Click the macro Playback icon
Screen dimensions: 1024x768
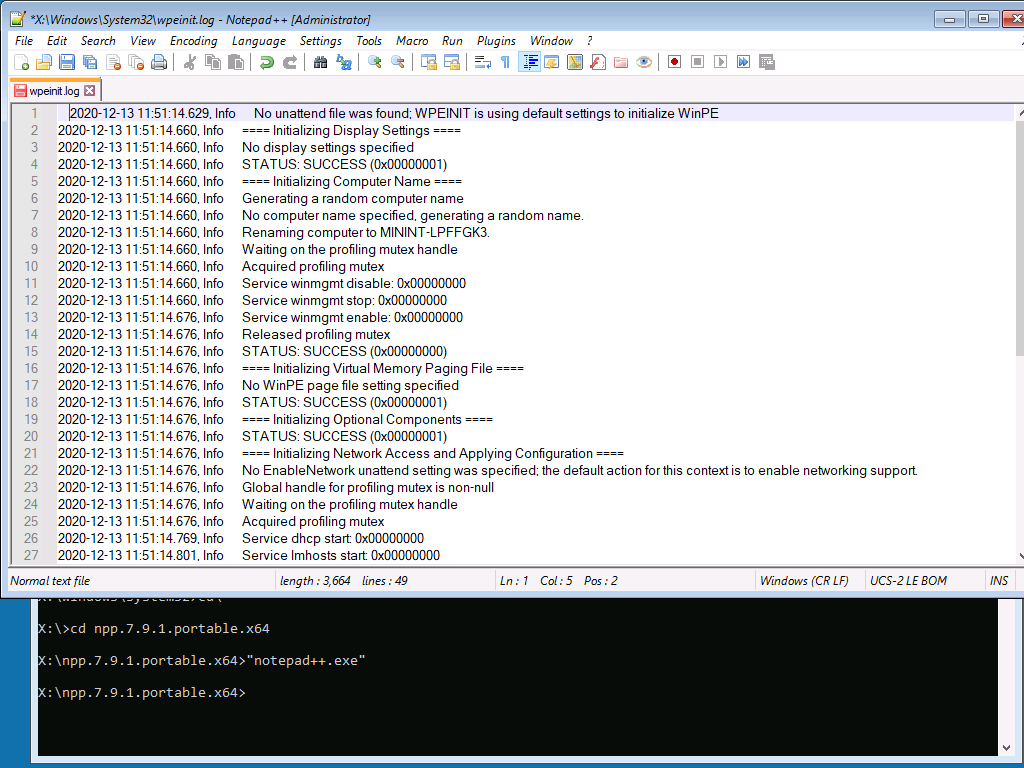tap(720, 62)
